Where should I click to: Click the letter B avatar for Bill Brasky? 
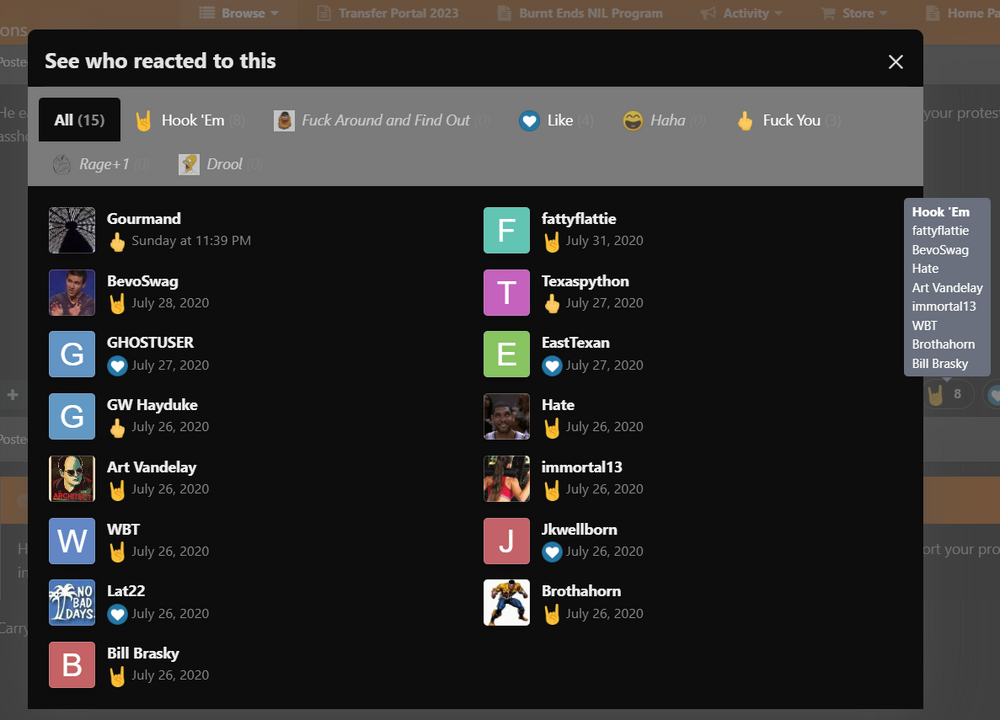(72, 665)
